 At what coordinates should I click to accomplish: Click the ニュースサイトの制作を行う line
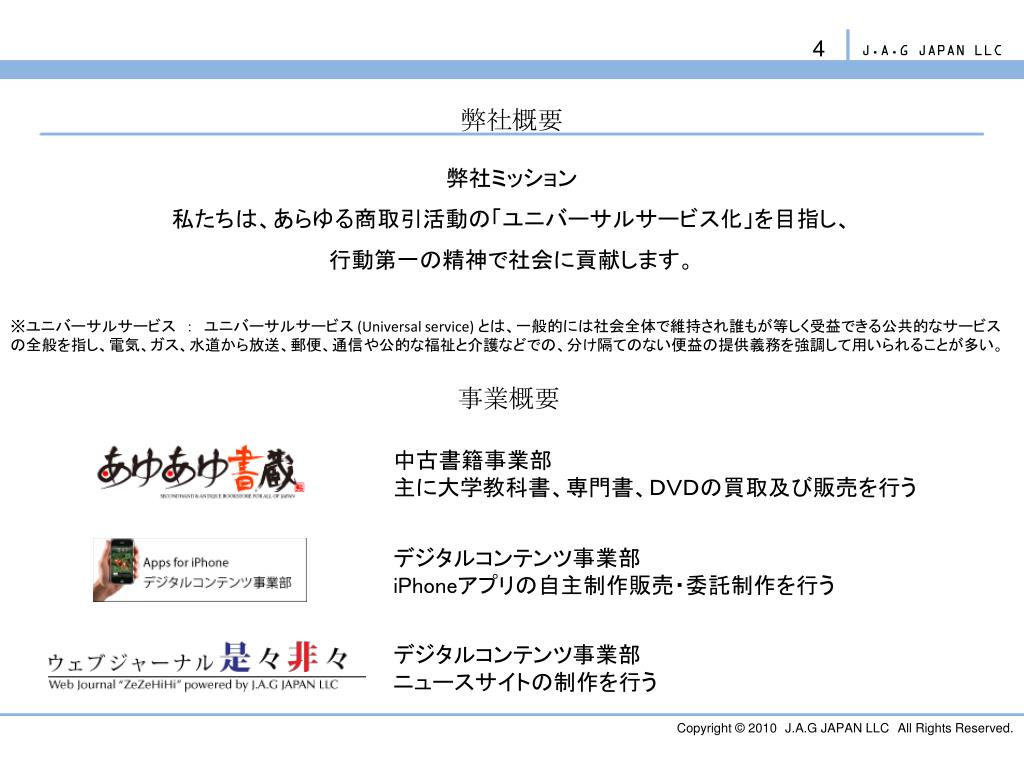click(525, 682)
